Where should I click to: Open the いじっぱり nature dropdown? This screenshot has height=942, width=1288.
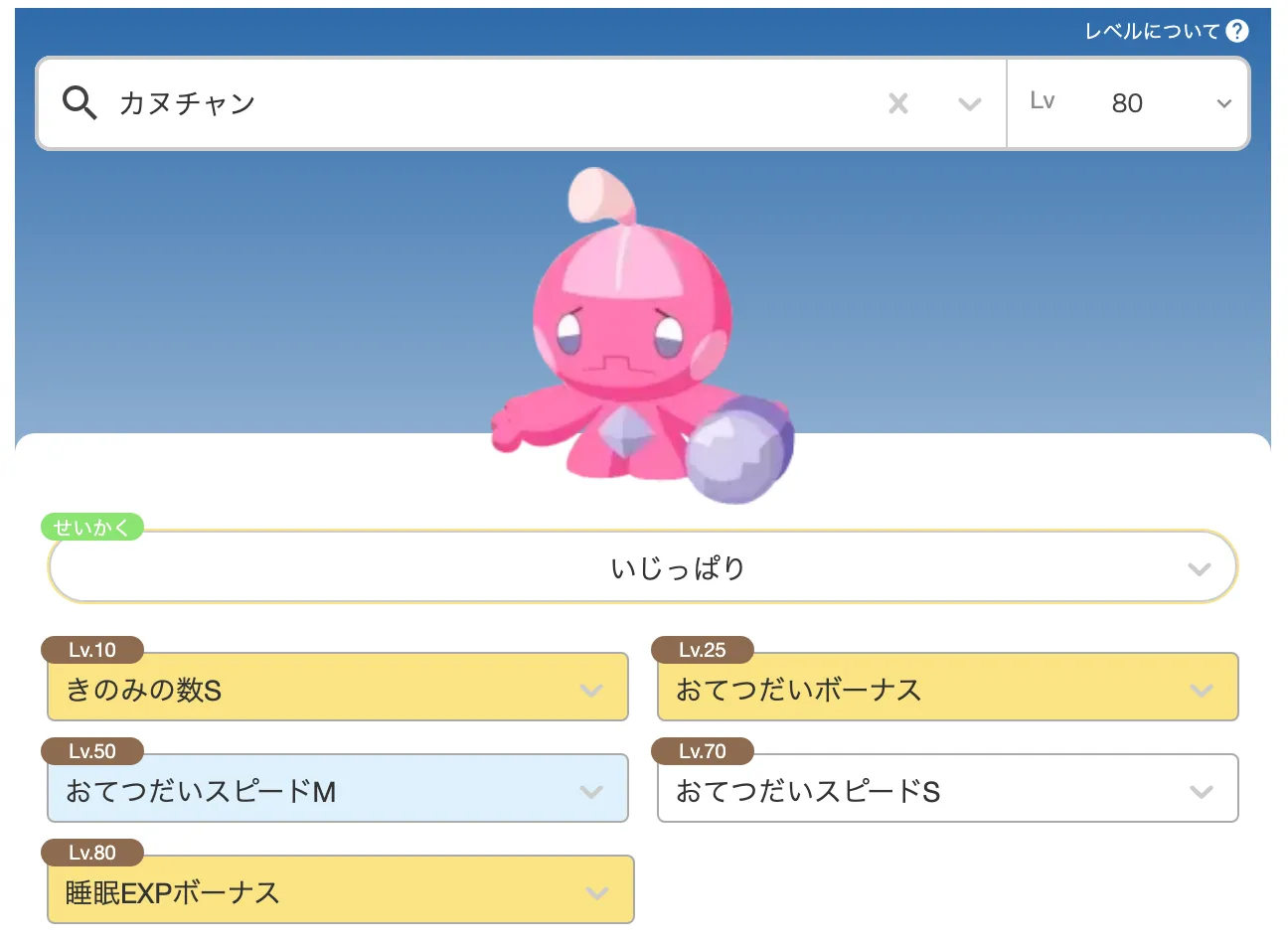[x=643, y=567]
